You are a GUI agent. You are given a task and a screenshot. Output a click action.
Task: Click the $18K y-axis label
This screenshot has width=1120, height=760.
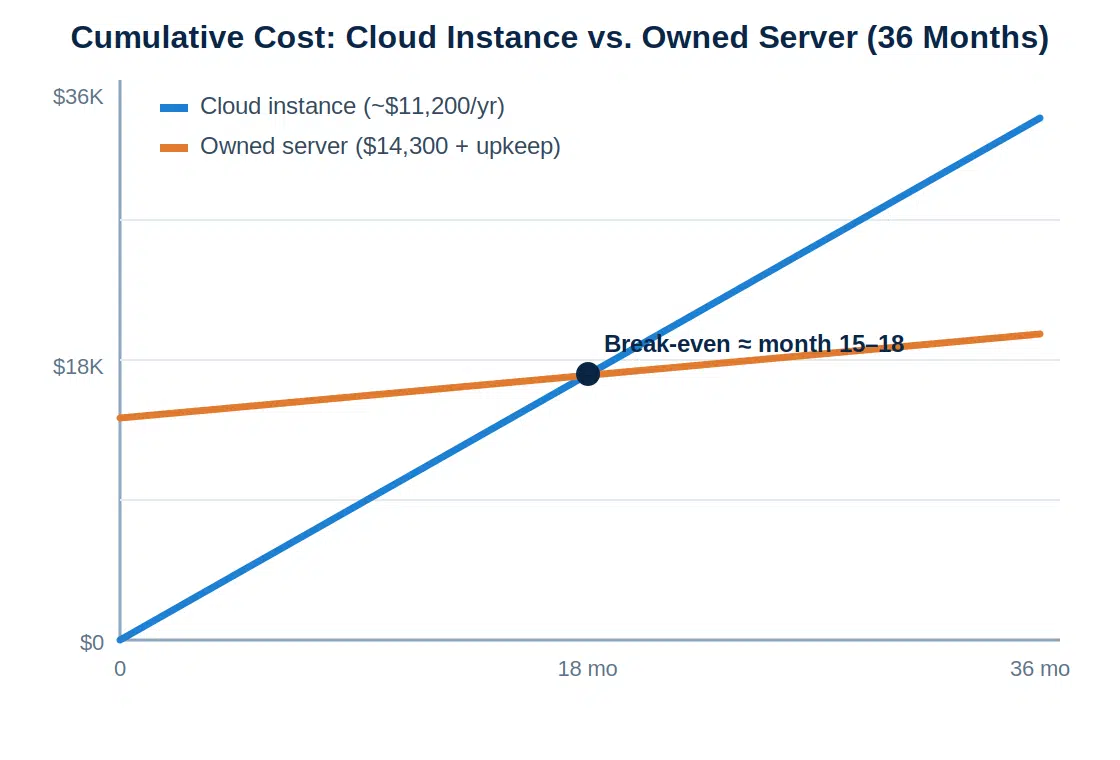(78, 366)
